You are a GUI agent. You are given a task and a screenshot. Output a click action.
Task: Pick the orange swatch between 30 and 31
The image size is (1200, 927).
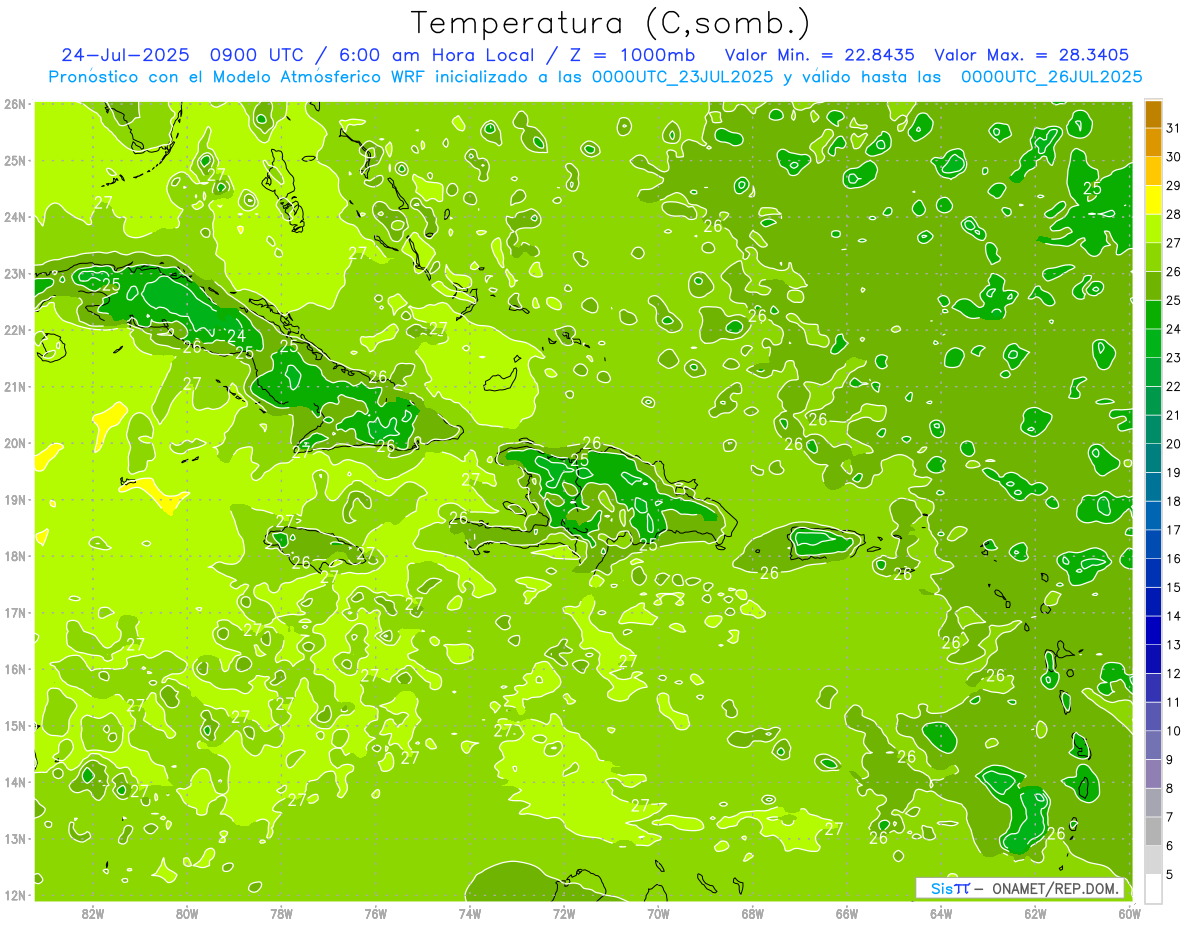tap(1153, 142)
